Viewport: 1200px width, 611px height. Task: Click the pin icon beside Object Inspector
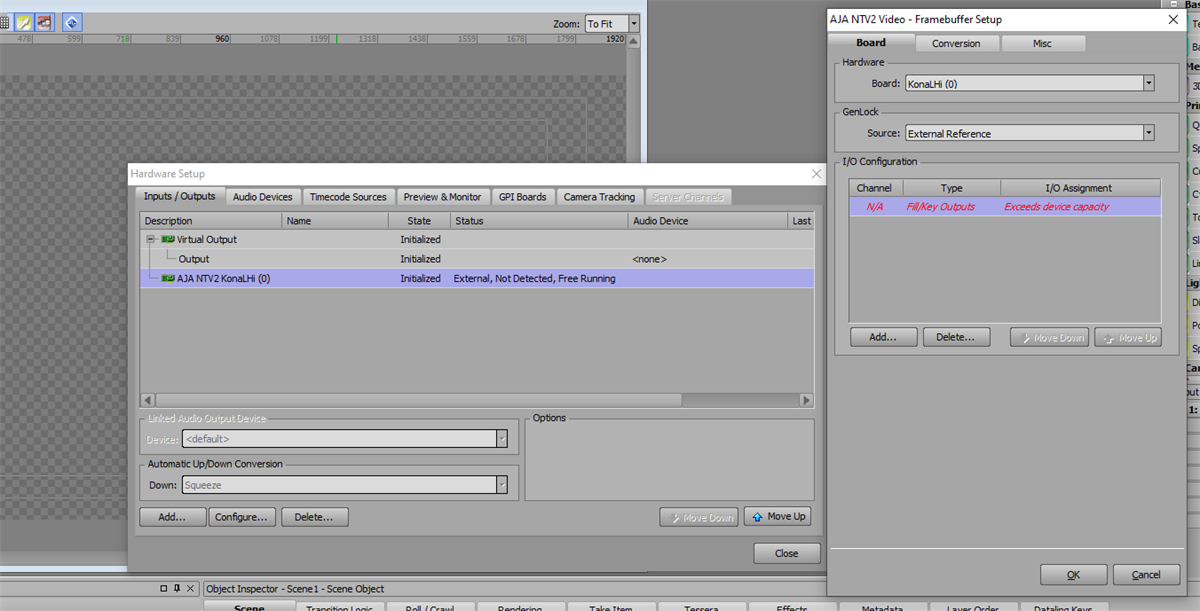pyautogui.click(x=177, y=588)
